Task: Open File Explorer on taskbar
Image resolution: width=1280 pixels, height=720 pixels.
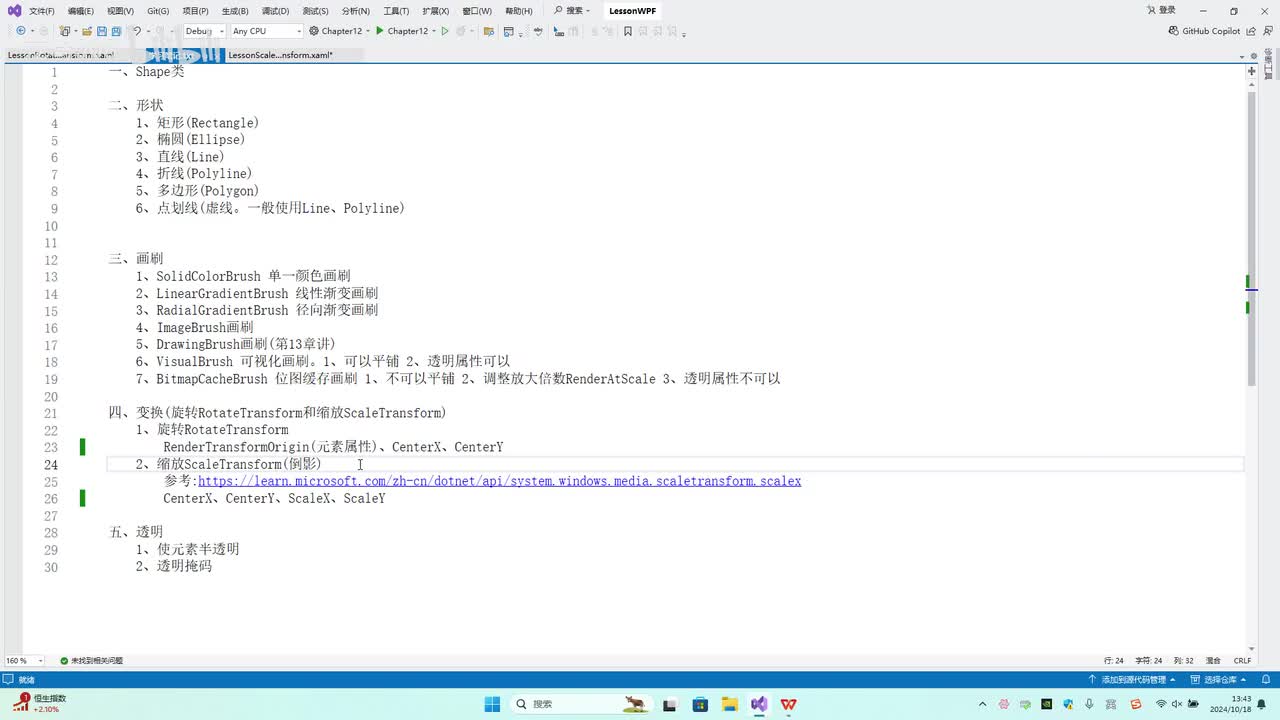Action: click(x=730, y=704)
